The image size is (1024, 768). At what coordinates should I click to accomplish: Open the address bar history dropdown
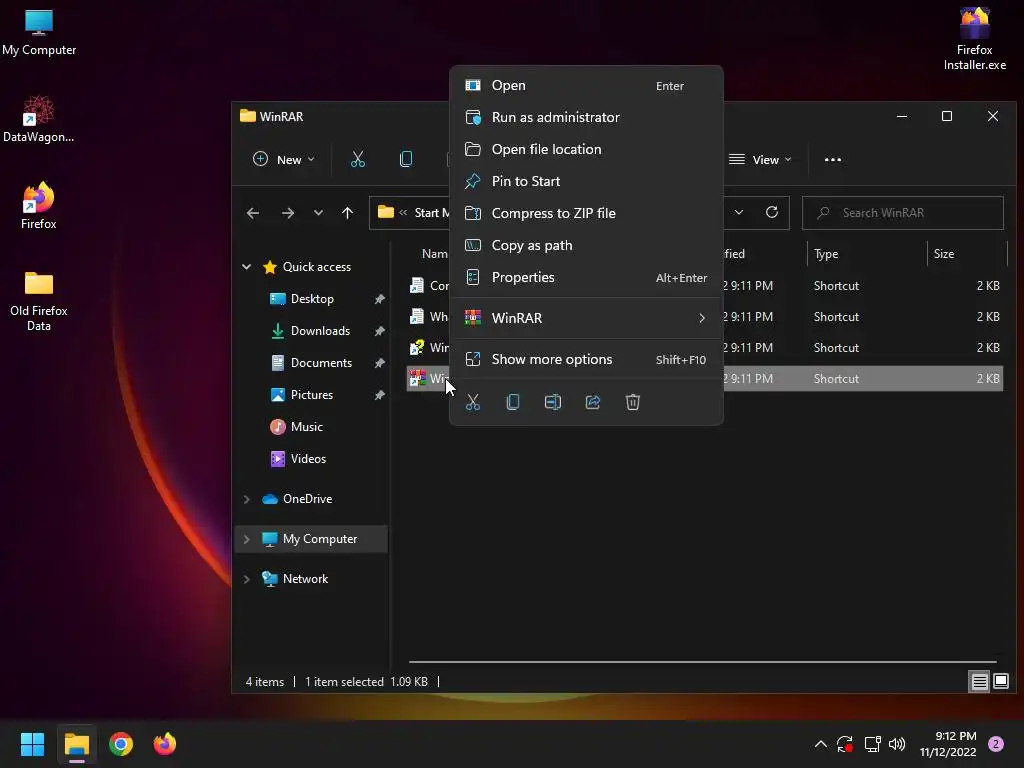point(739,212)
